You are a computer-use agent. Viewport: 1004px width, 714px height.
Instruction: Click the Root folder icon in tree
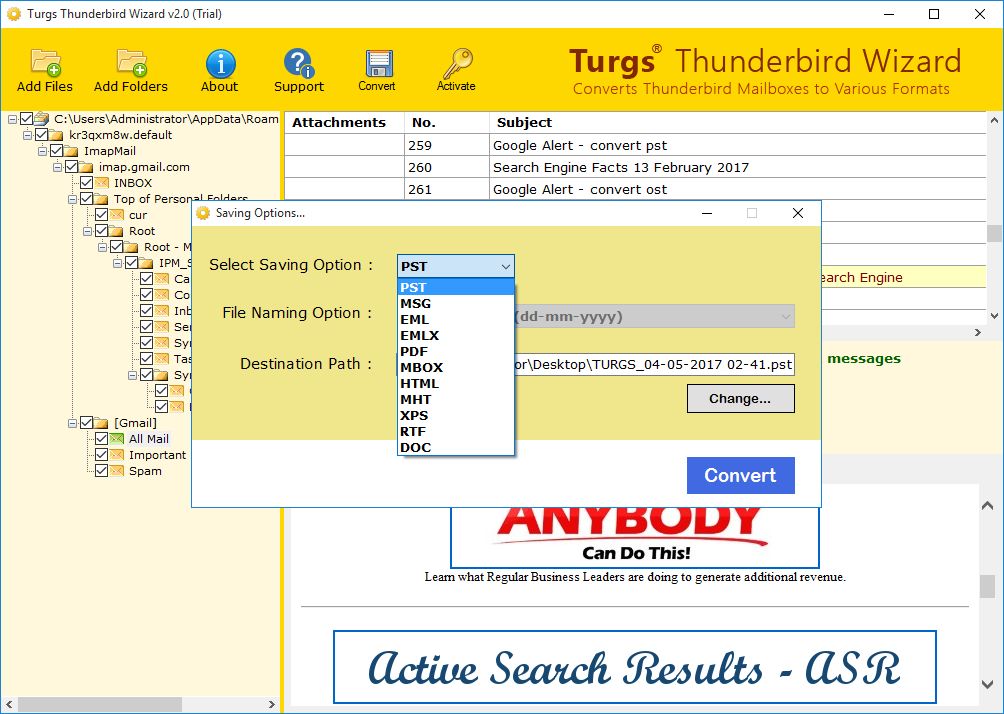tap(117, 231)
